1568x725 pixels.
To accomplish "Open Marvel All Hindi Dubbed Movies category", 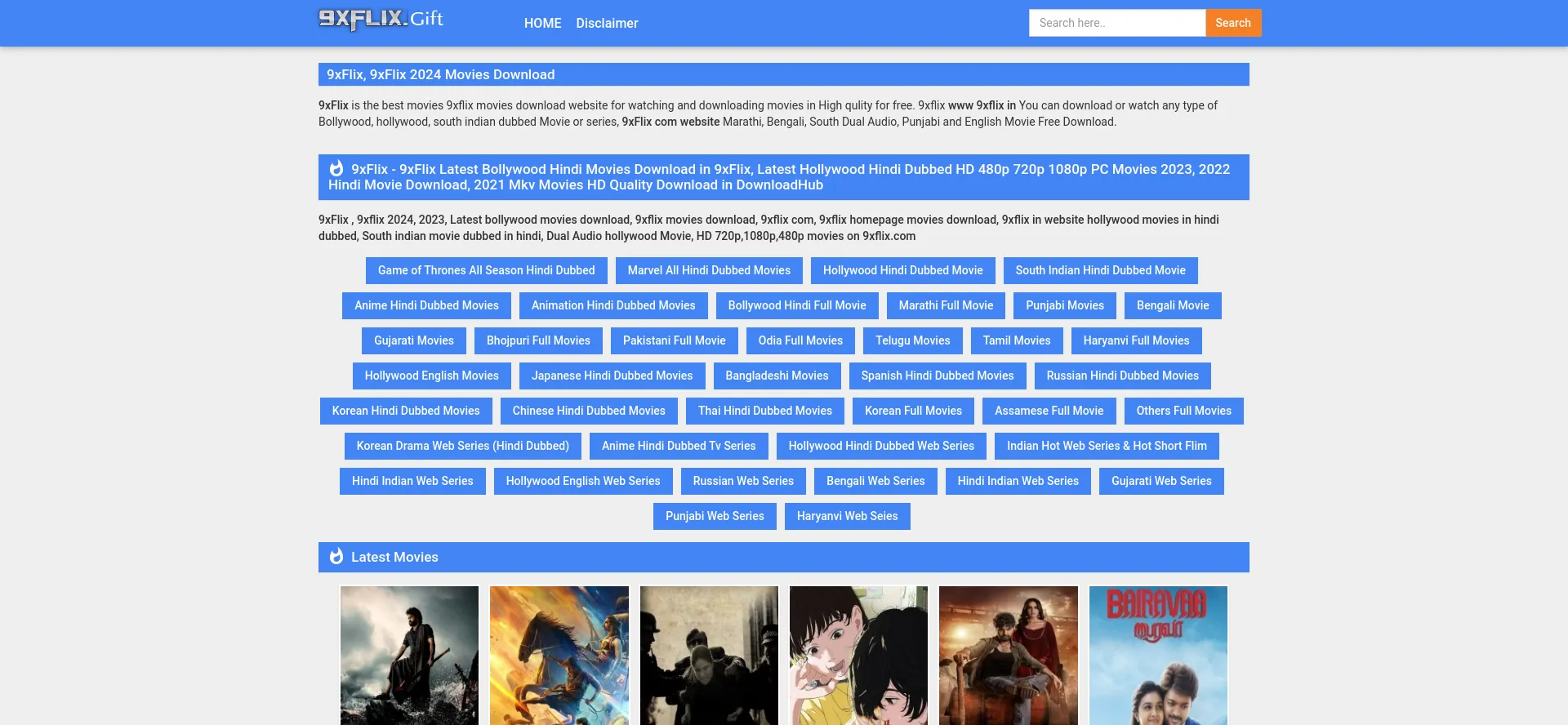I will coord(709,270).
